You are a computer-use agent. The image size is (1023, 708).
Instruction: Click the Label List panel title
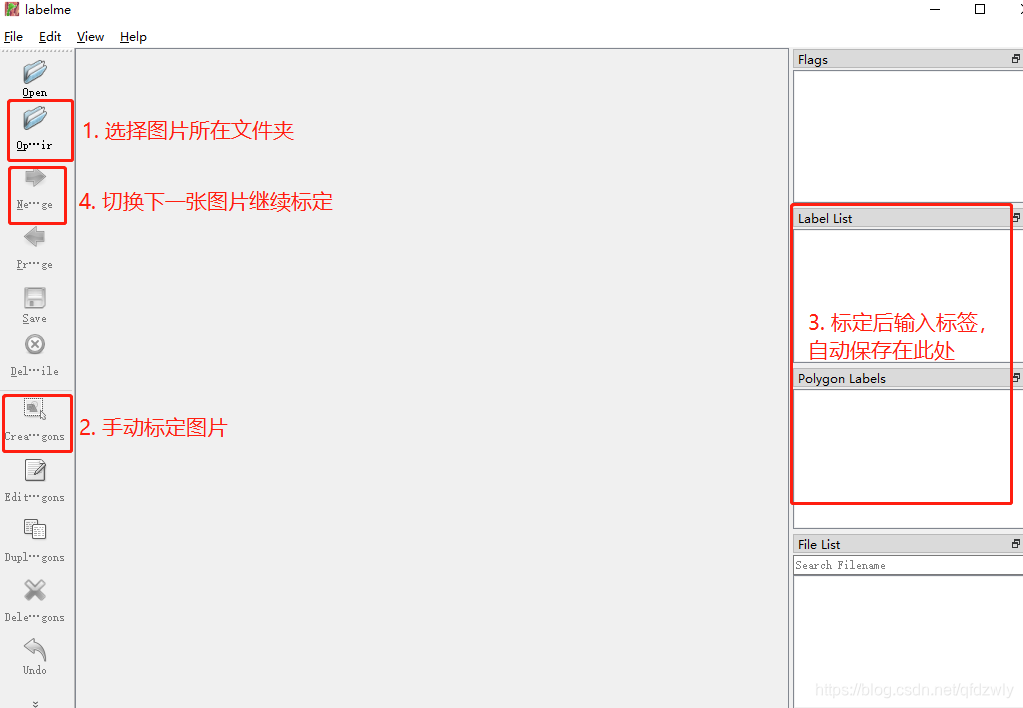[825, 219]
